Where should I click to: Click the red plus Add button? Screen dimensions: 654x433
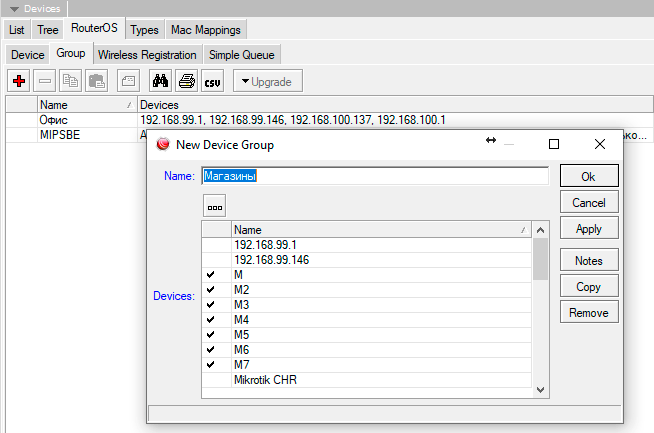coord(19,81)
